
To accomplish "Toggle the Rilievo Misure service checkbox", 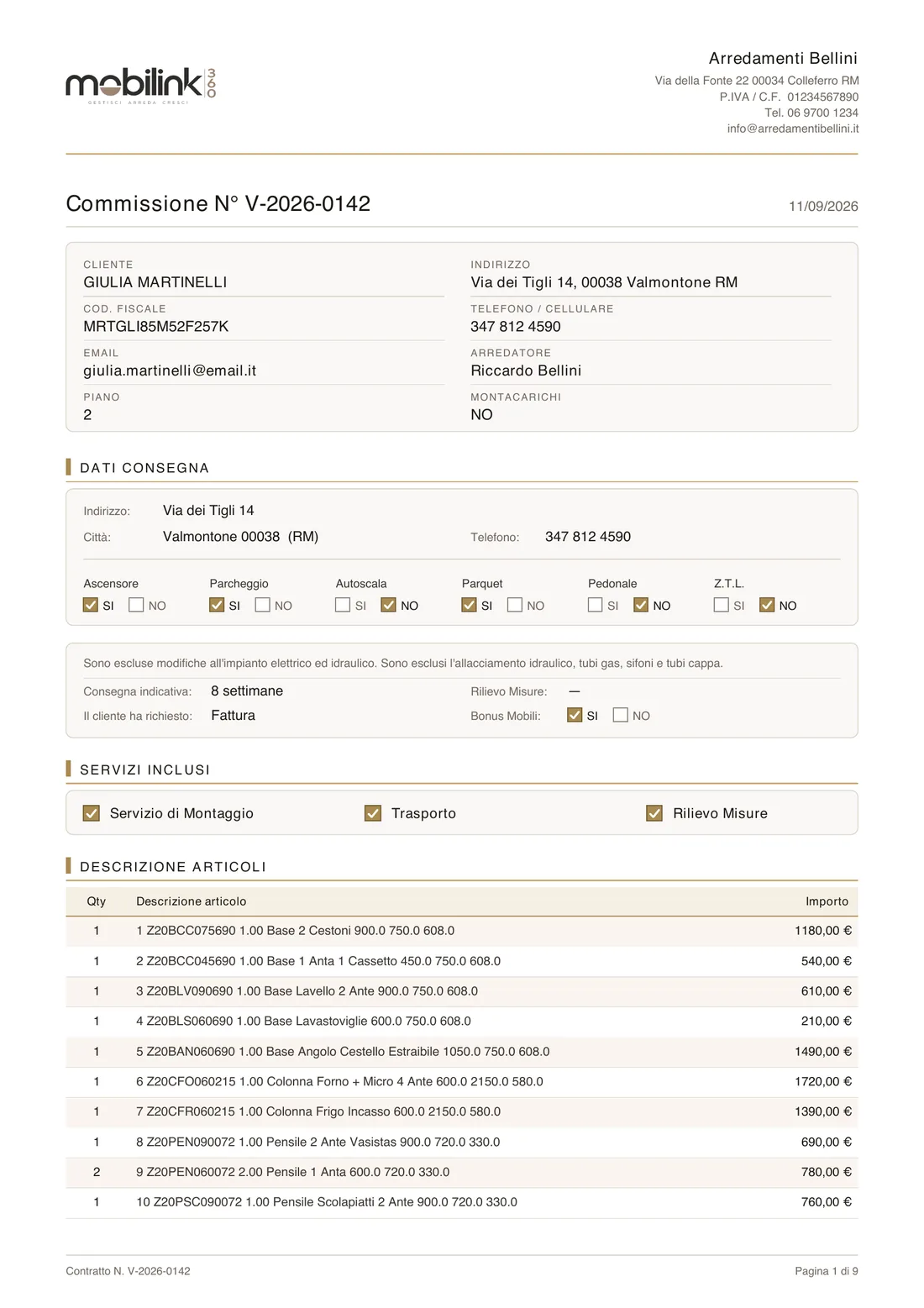I will point(654,813).
